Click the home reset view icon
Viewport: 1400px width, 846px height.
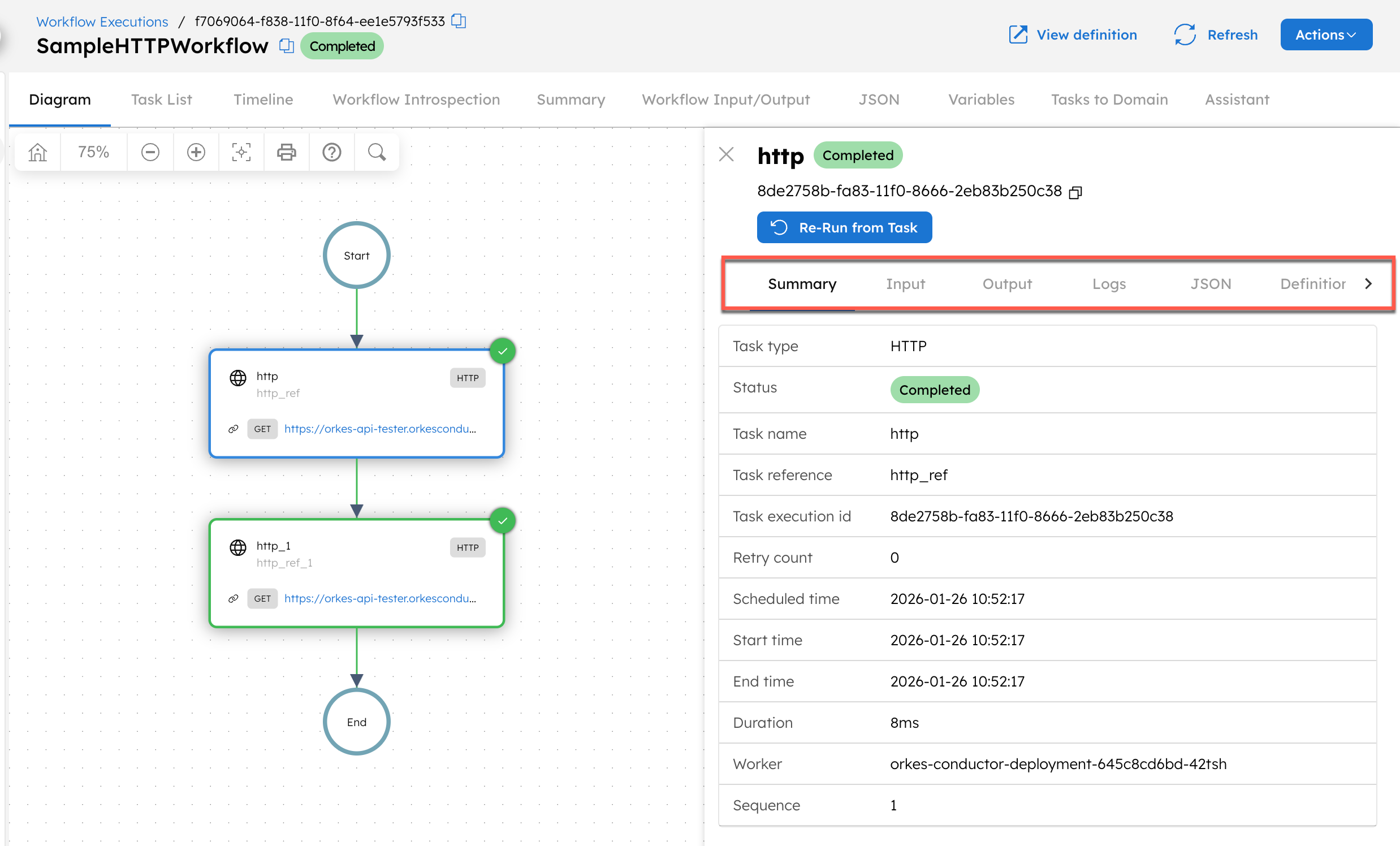tap(37, 152)
